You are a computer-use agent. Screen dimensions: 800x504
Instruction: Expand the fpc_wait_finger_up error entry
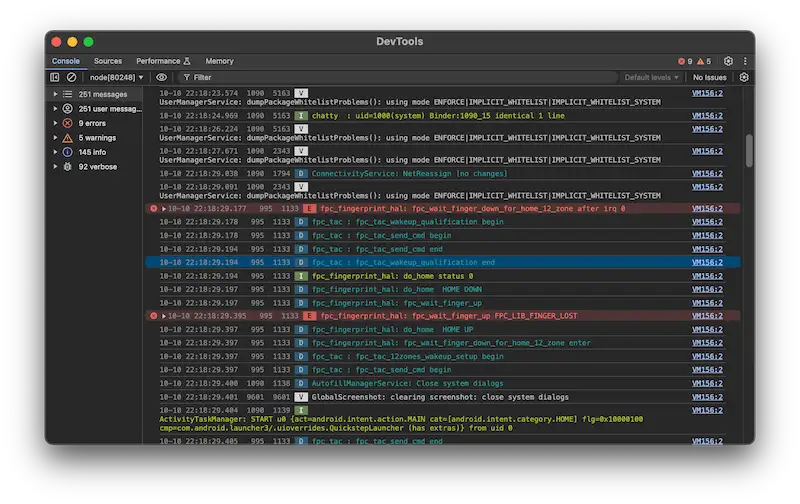[x=163, y=316]
